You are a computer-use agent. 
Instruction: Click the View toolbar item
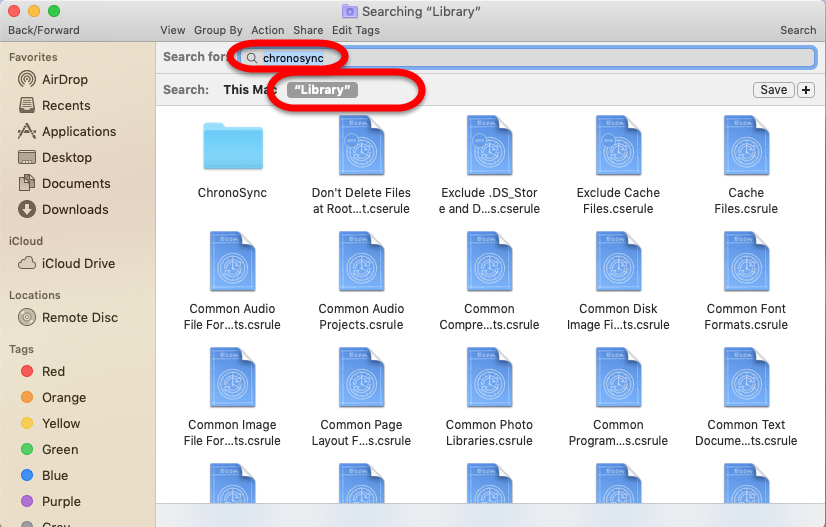(x=172, y=30)
